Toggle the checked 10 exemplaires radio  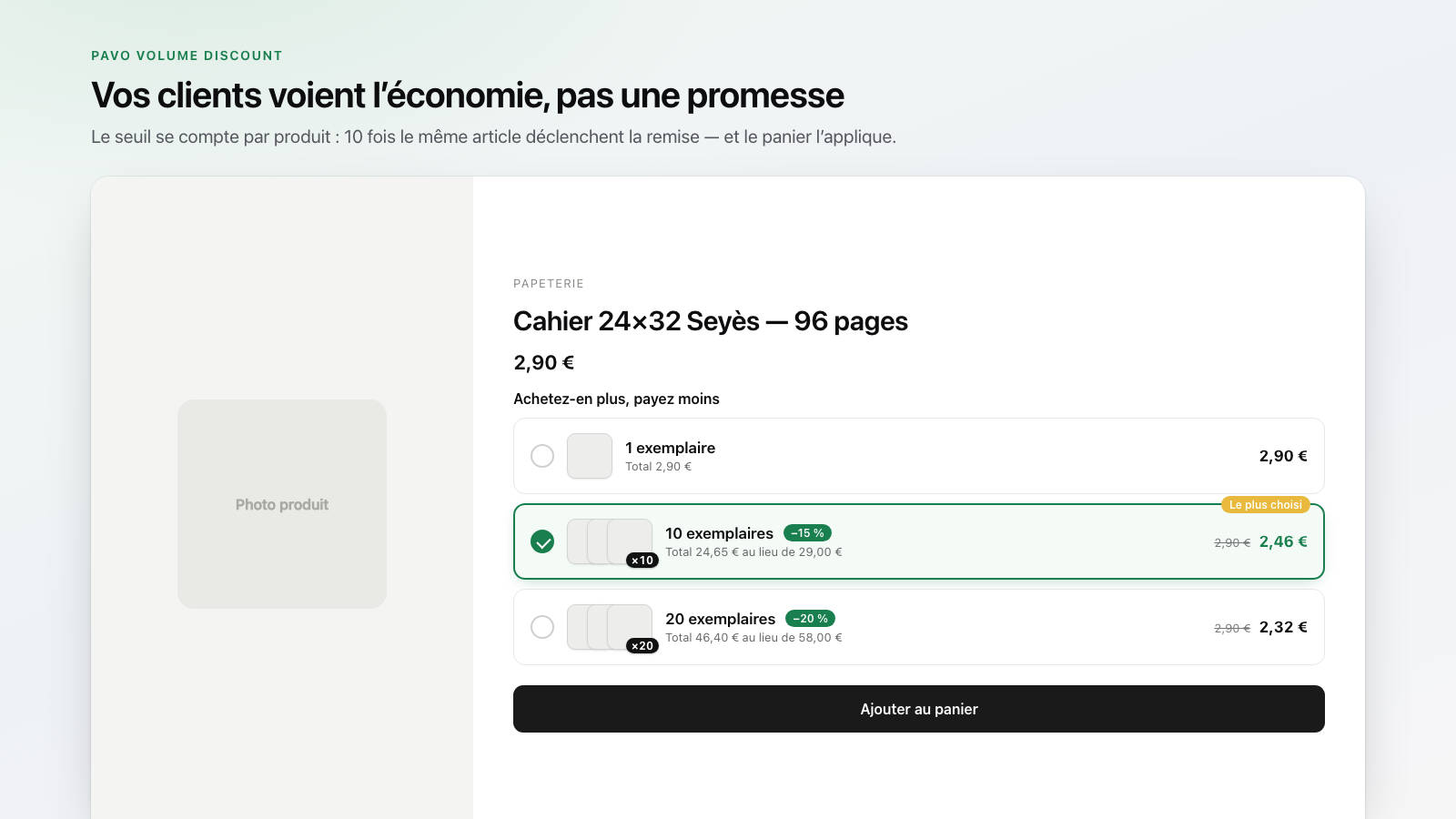click(542, 541)
